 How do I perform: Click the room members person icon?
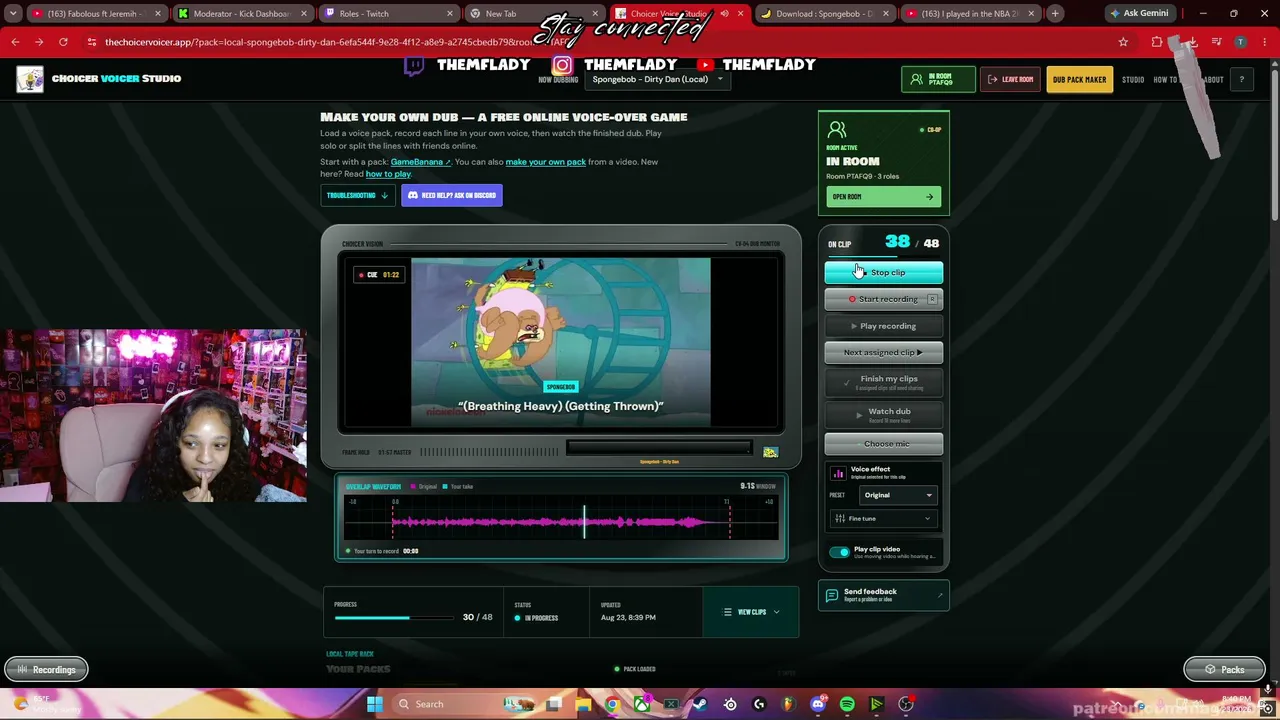[x=837, y=130]
